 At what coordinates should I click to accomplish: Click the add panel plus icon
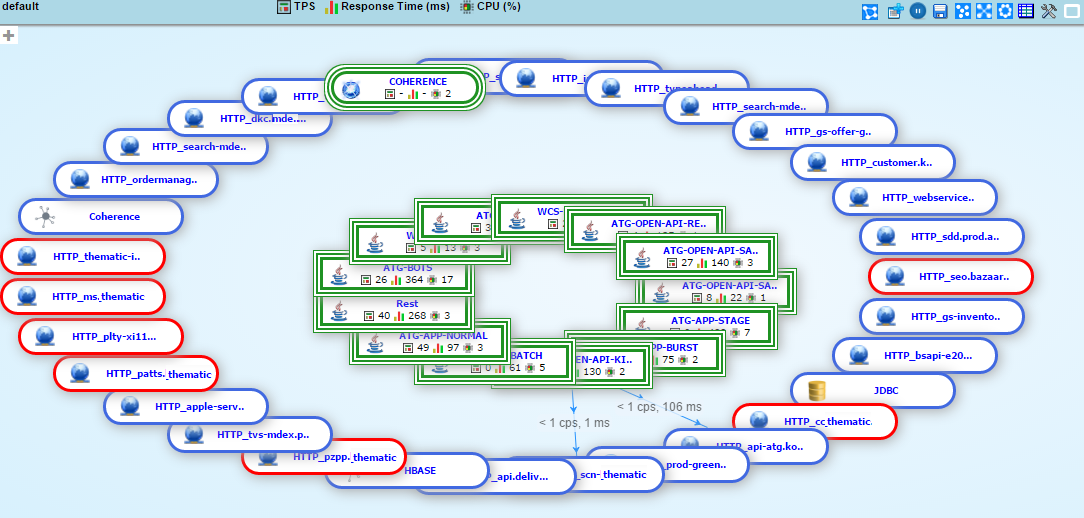point(895,12)
